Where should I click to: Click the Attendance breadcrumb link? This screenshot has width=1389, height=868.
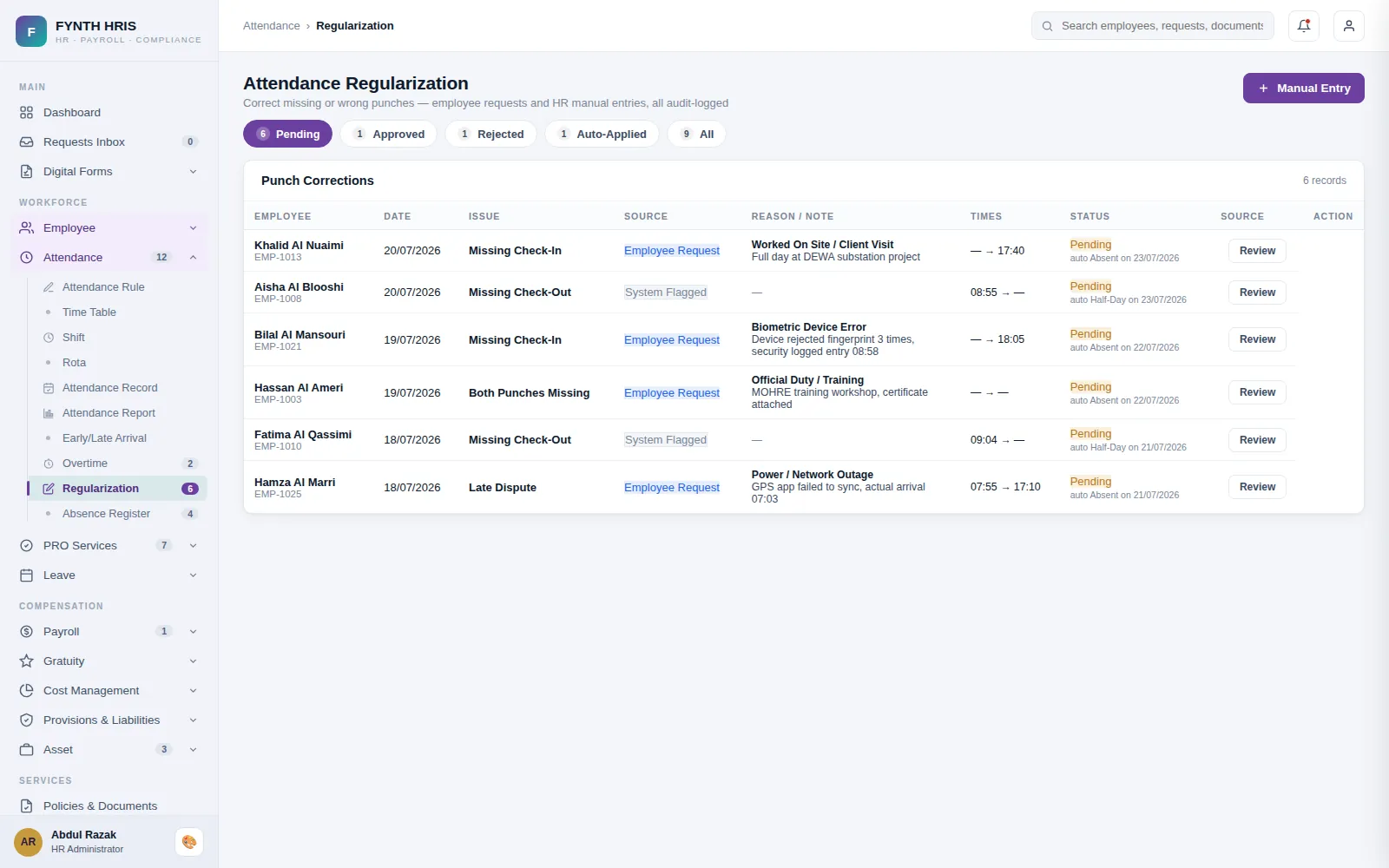(x=272, y=26)
